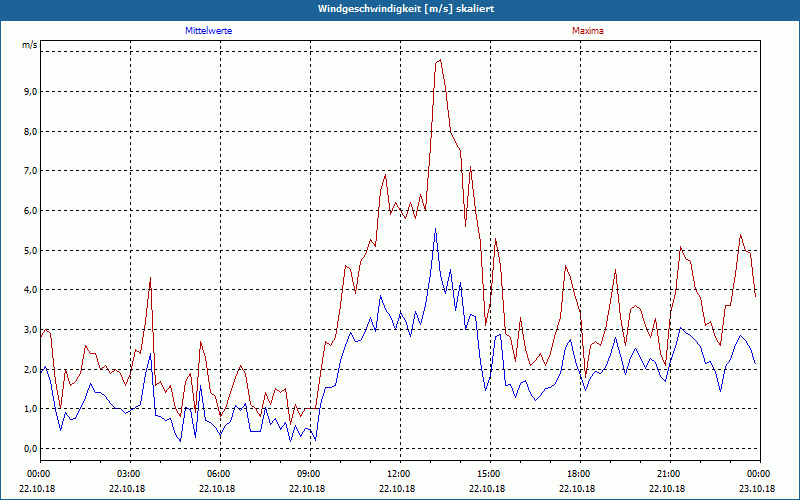Image resolution: width=800 pixels, height=500 pixels.
Task: Click the 21:00 time axis label
Action: coord(668,474)
